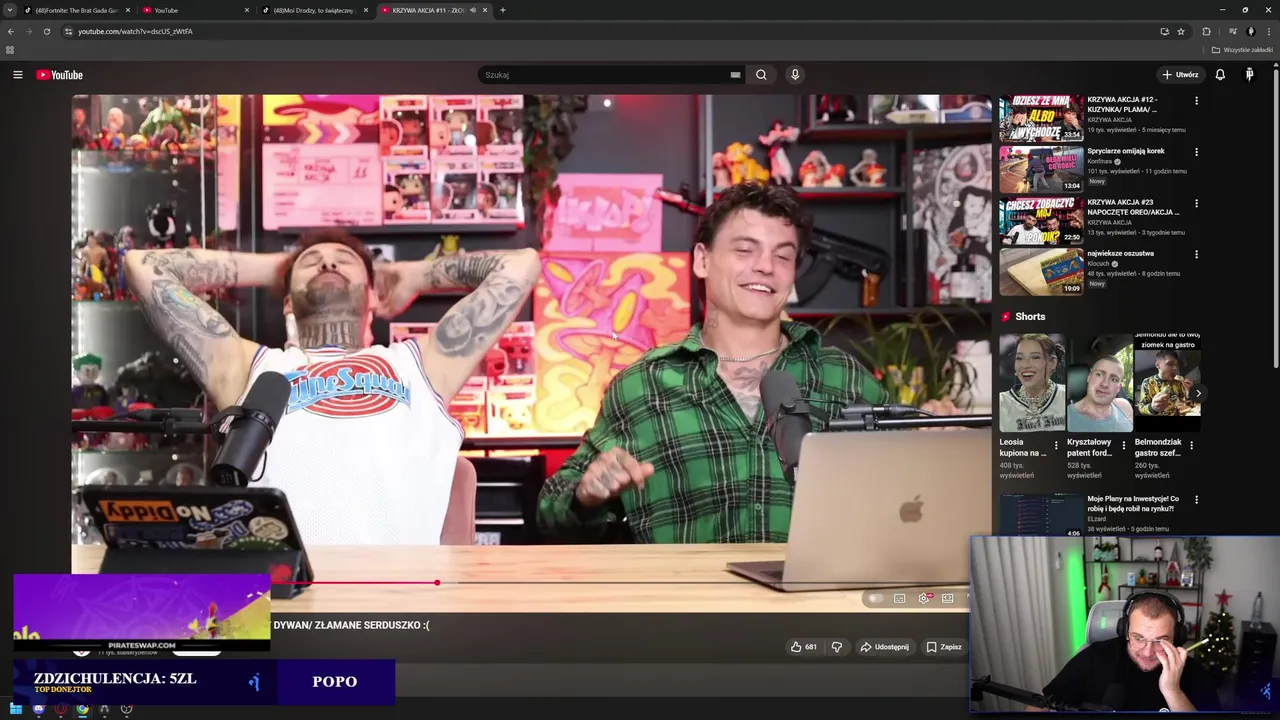The height and width of the screenshot is (720, 1280).
Task: Open największe oszustwa video thumbnail
Action: pyautogui.click(x=1041, y=271)
